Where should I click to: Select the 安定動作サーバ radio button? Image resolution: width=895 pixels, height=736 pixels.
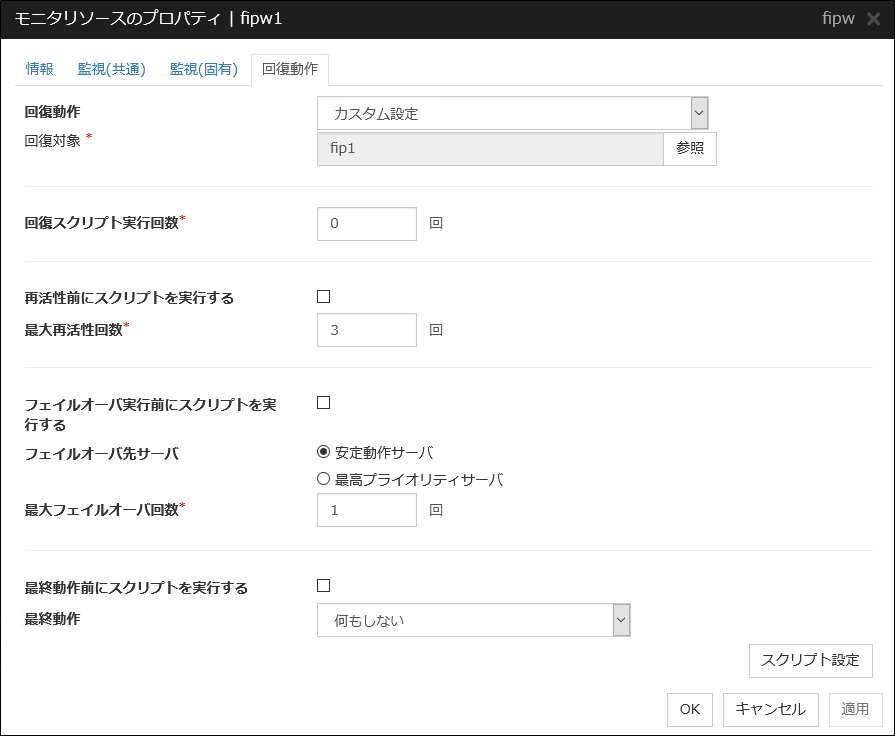322,452
